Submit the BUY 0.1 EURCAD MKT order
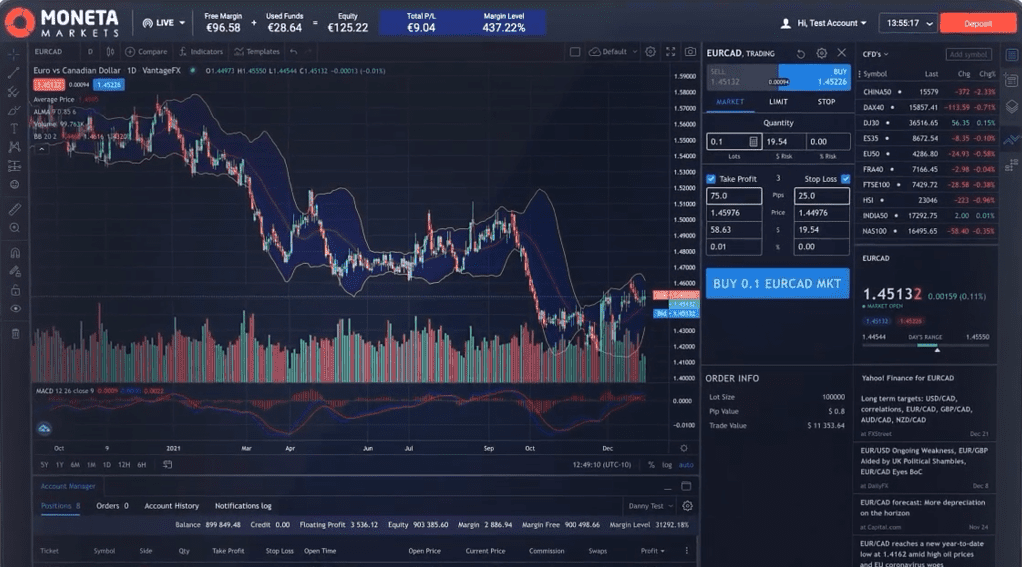This screenshot has width=1022, height=567. click(x=778, y=284)
